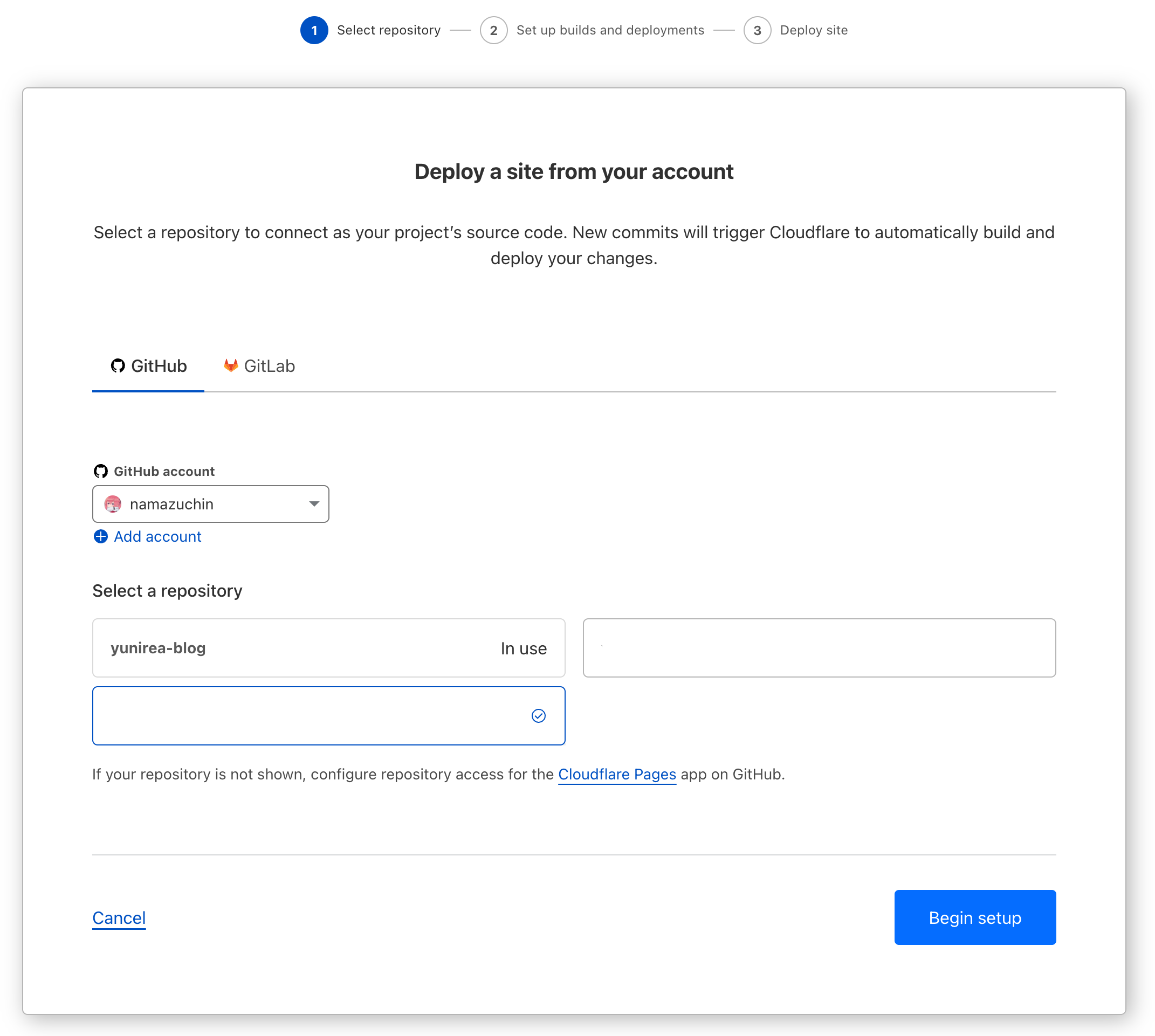Click the step 1 circle indicator
The image size is (1155, 1036).
pyautogui.click(x=314, y=30)
